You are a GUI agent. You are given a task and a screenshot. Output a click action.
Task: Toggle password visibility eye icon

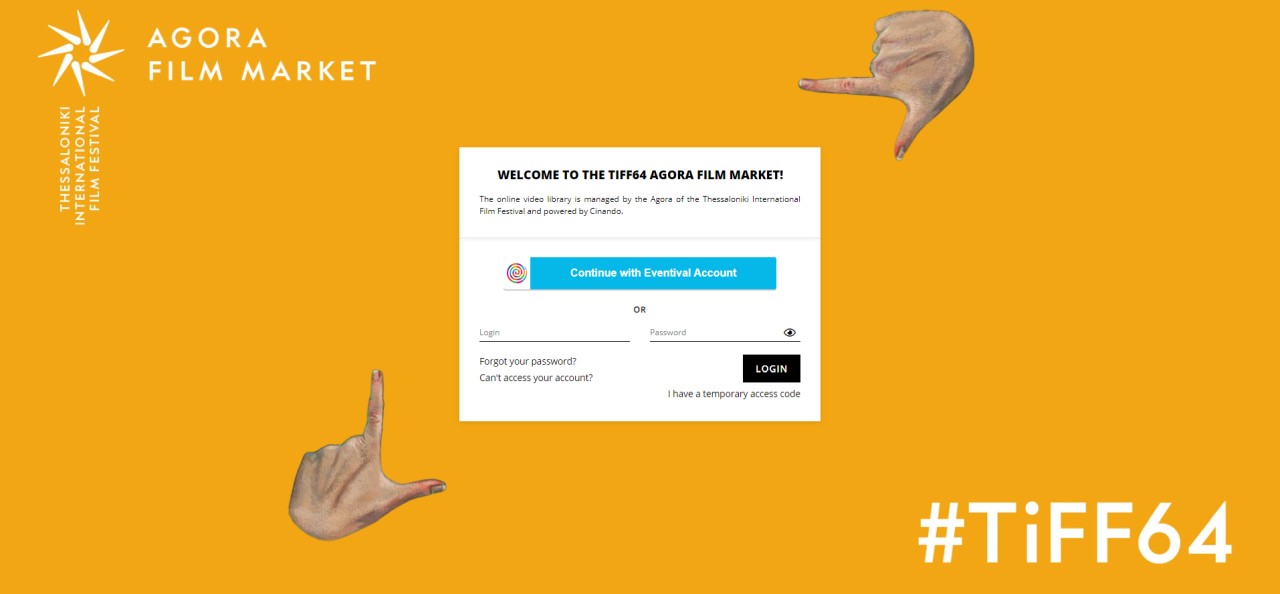790,333
